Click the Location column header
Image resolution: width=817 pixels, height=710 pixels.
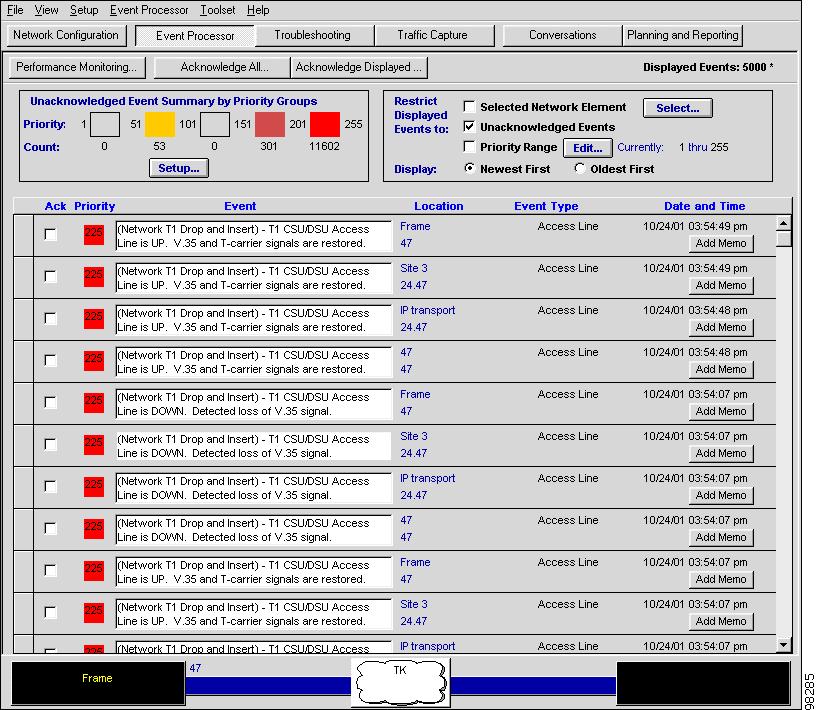point(439,206)
